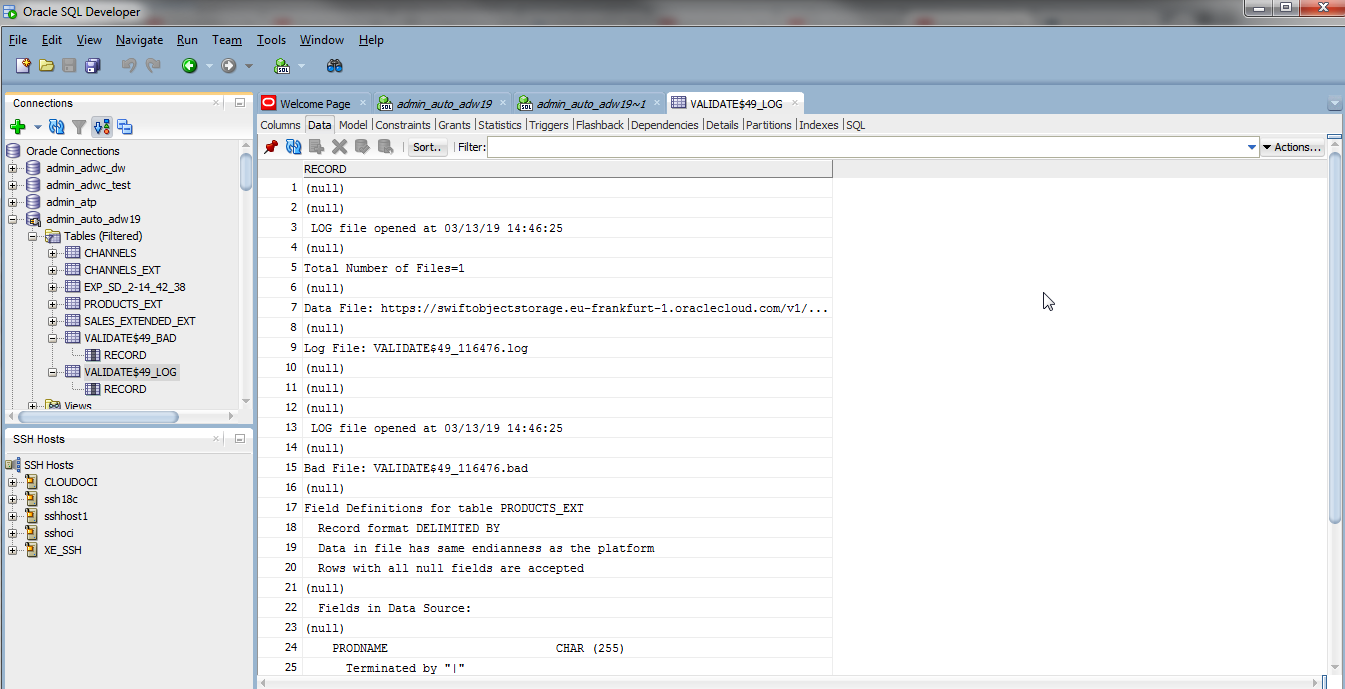
Task: Expand the CHANNELS table node
Action: tap(53, 253)
